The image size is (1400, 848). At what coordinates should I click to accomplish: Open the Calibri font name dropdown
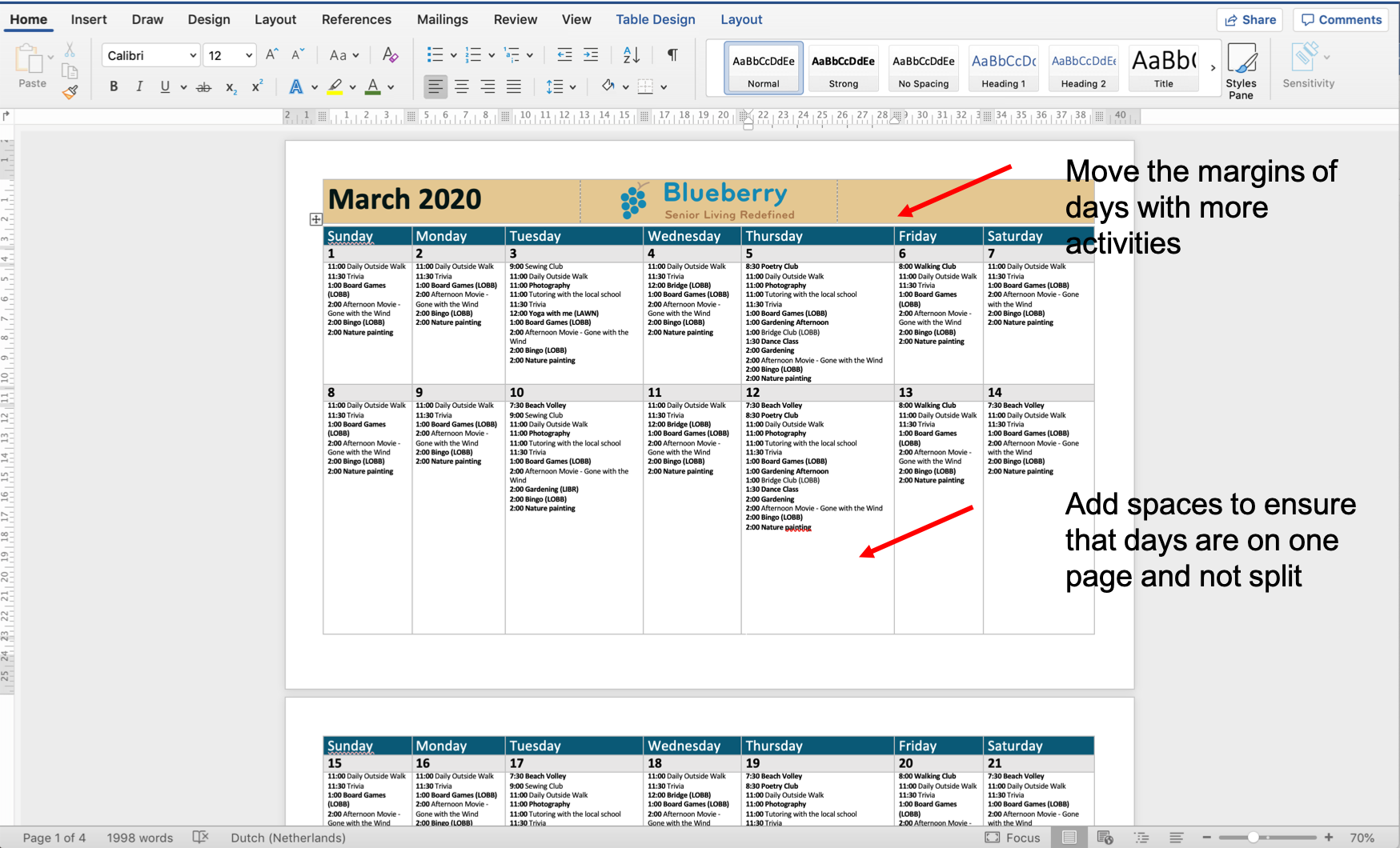[x=193, y=55]
